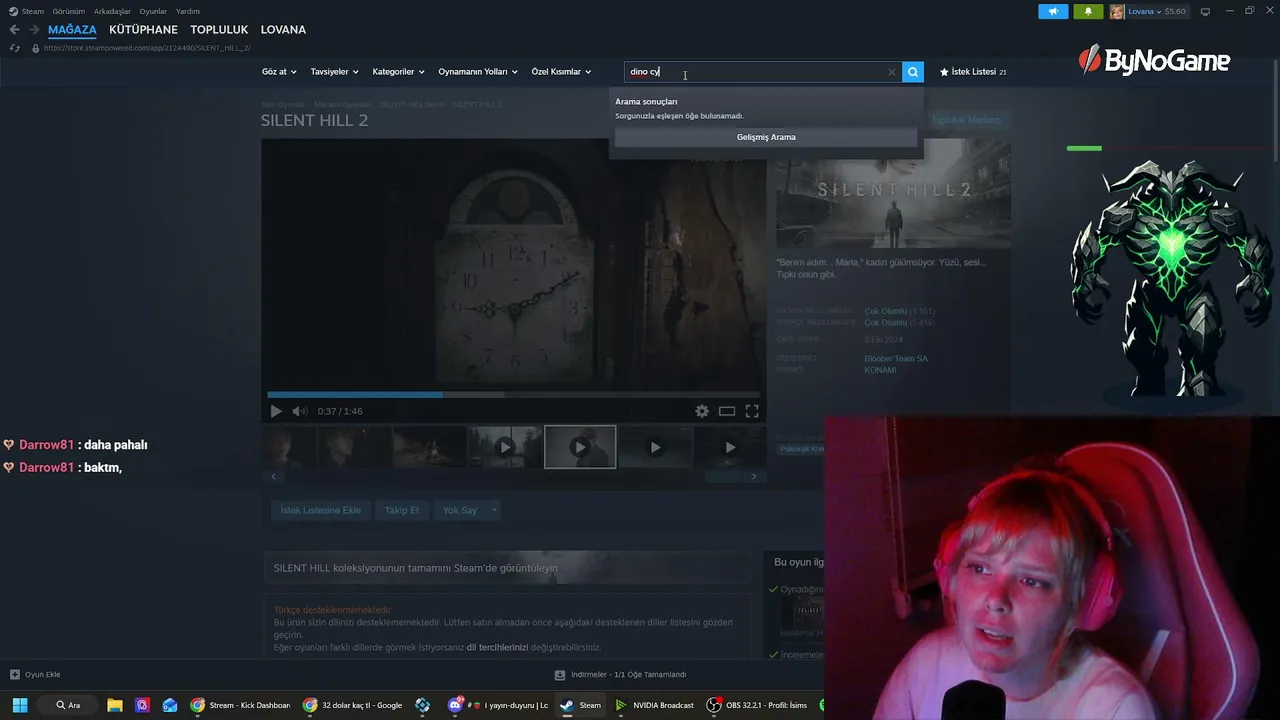Click the Steam announcements megaphone icon

[x=1053, y=11]
